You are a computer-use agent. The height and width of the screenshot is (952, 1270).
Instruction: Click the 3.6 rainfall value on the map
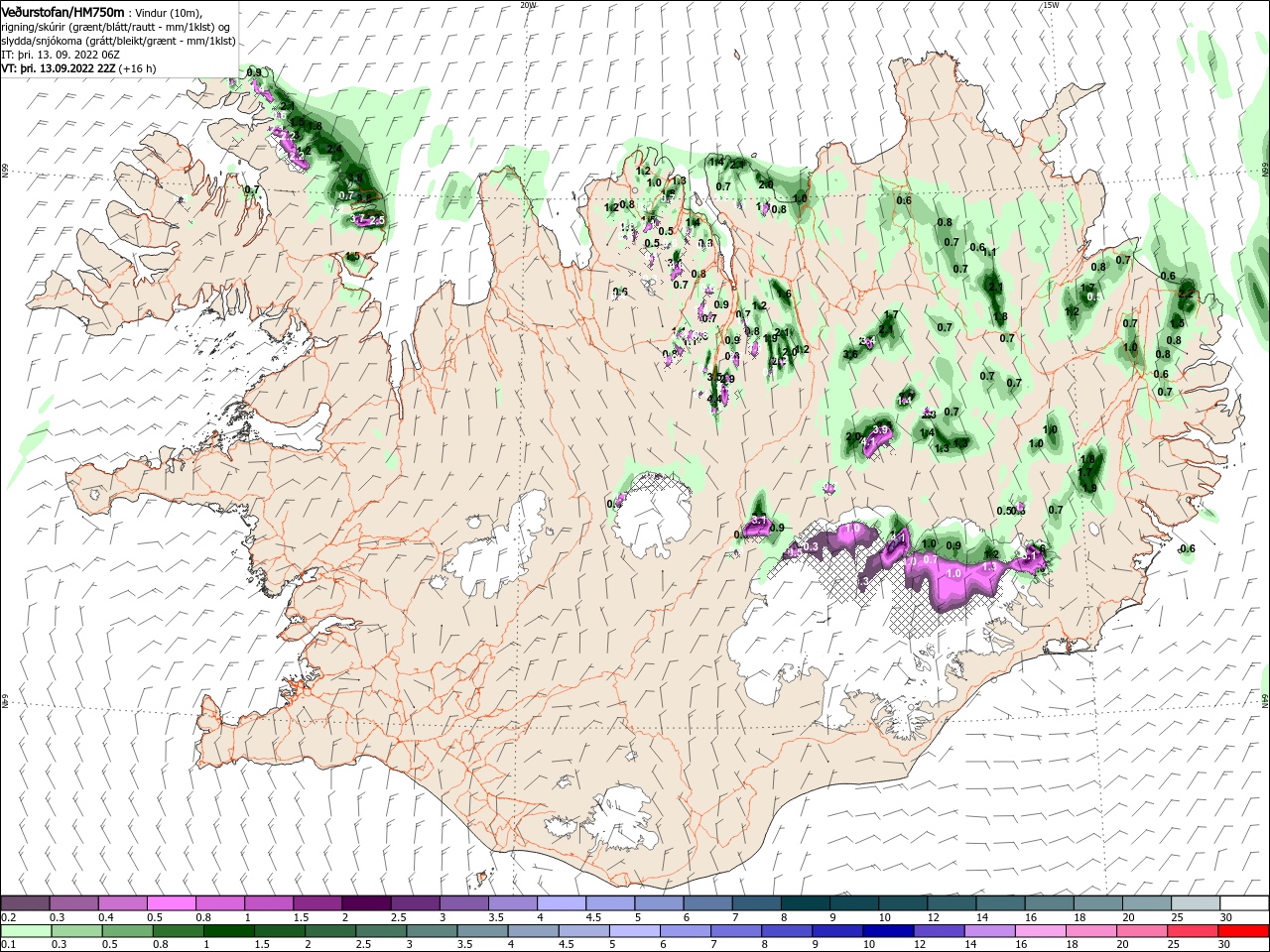[x=850, y=354]
